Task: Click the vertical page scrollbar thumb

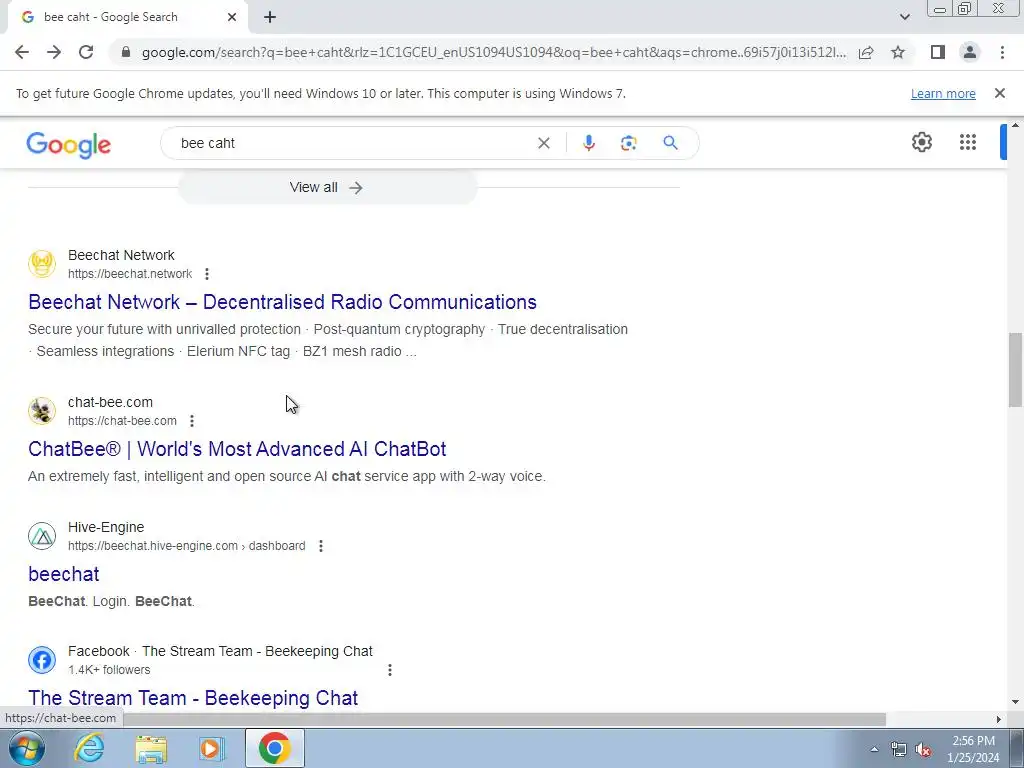Action: click(1015, 370)
